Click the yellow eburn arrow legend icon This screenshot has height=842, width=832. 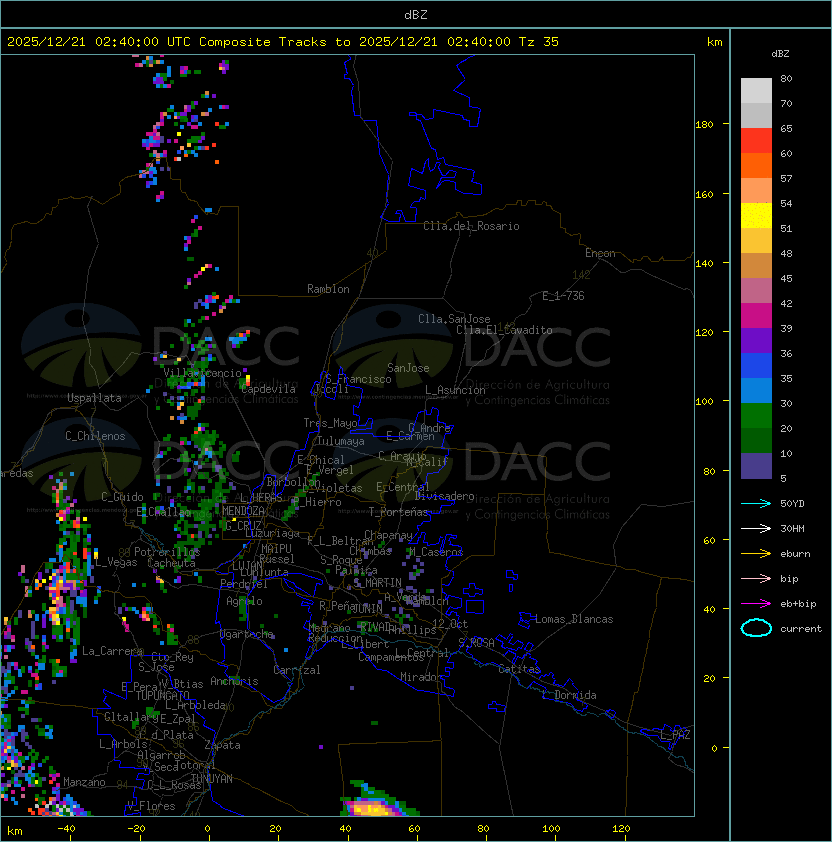point(756,554)
